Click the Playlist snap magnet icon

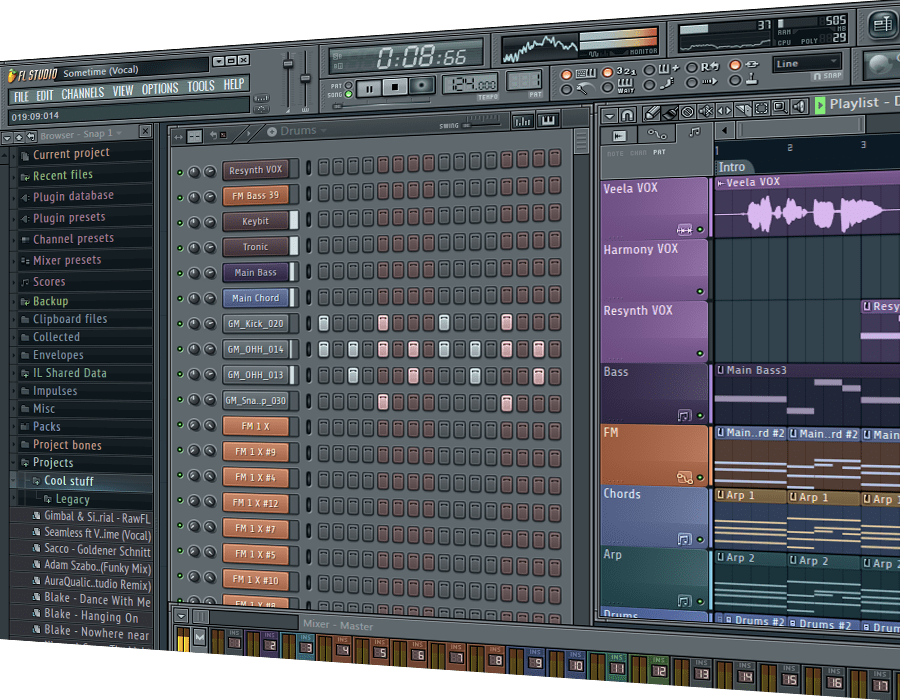(627, 115)
